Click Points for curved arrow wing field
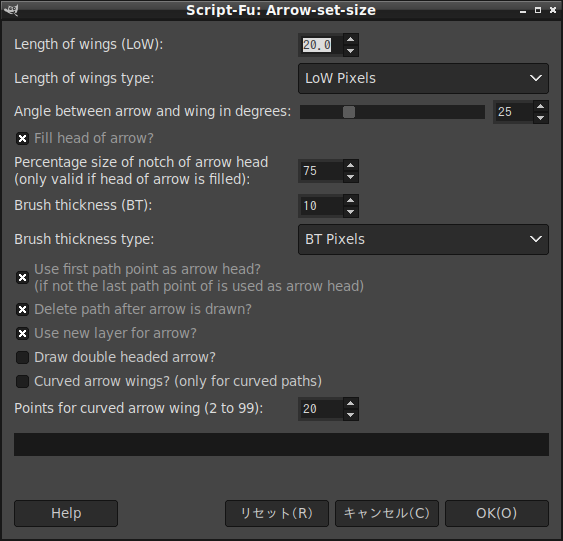Image resolution: width=563 pixels, height=541 pixels. 321,409
